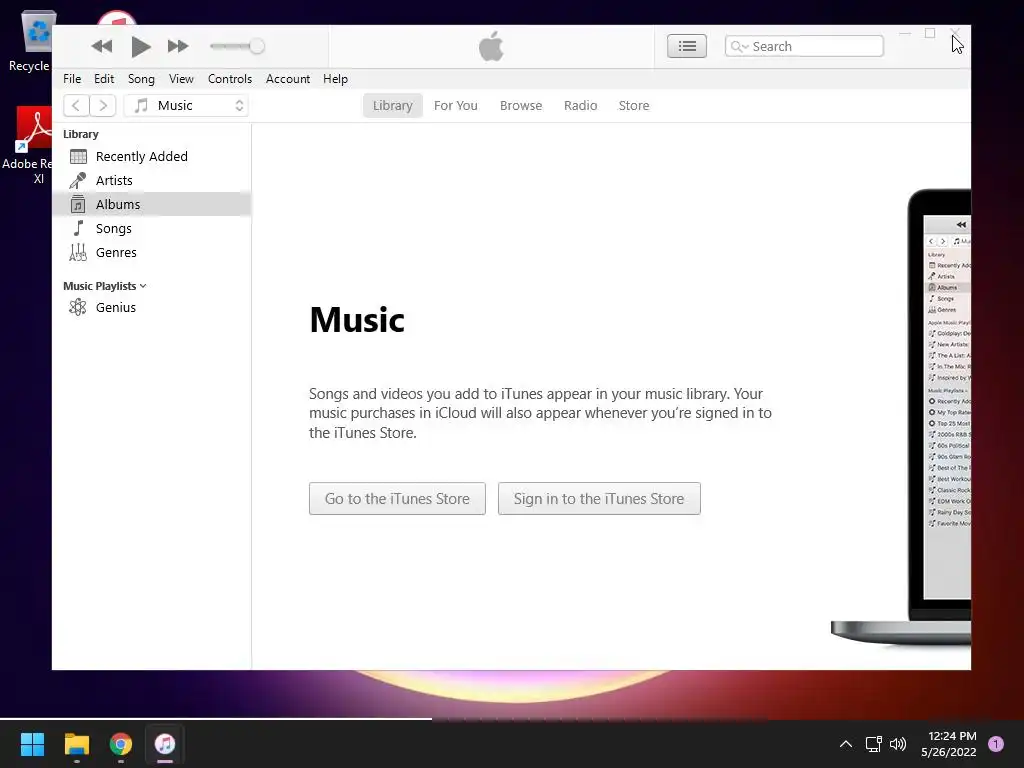This screenshot has width=1024, height=768.
Task: Open the Windows Start menu
Action: click(x=32, y=744)
